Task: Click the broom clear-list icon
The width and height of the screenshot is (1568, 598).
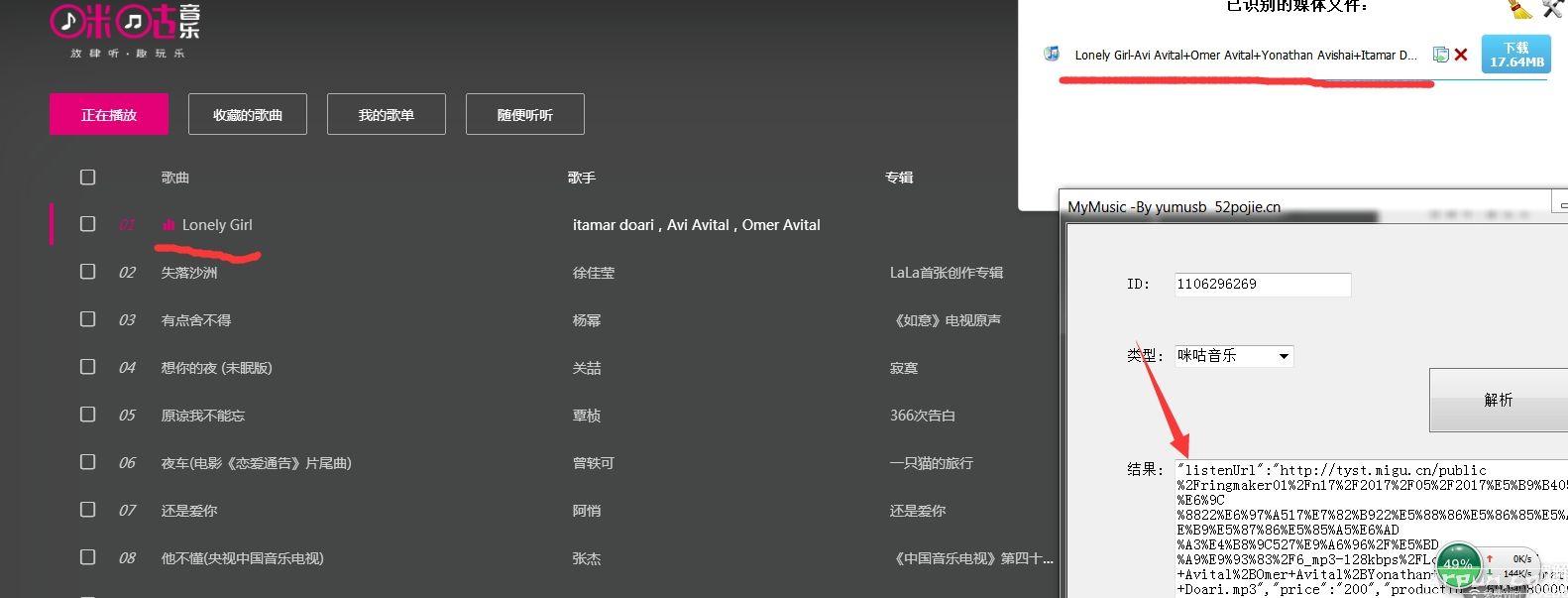Action: click(1520, 8)
